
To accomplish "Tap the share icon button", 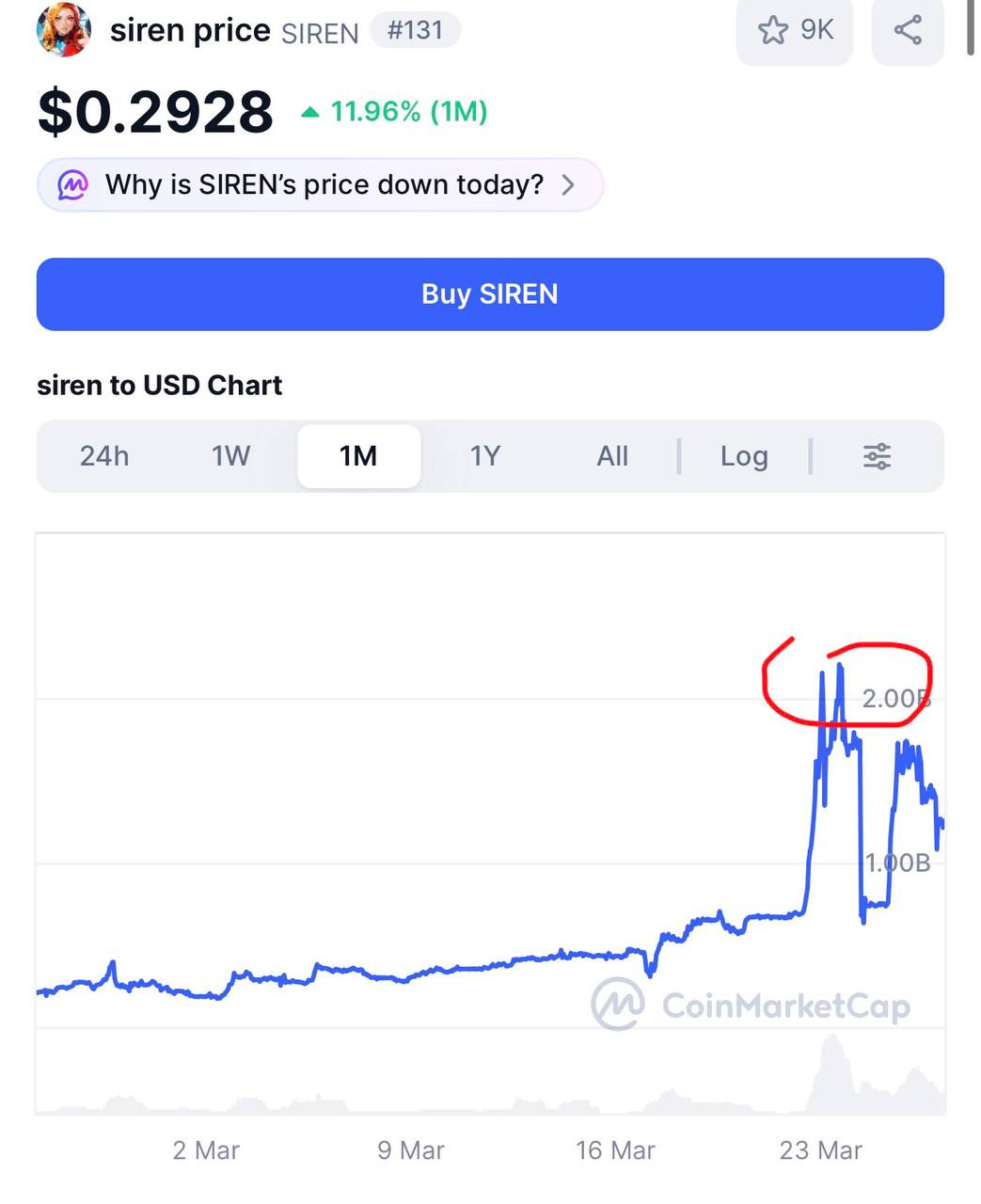I will point(908,30).
